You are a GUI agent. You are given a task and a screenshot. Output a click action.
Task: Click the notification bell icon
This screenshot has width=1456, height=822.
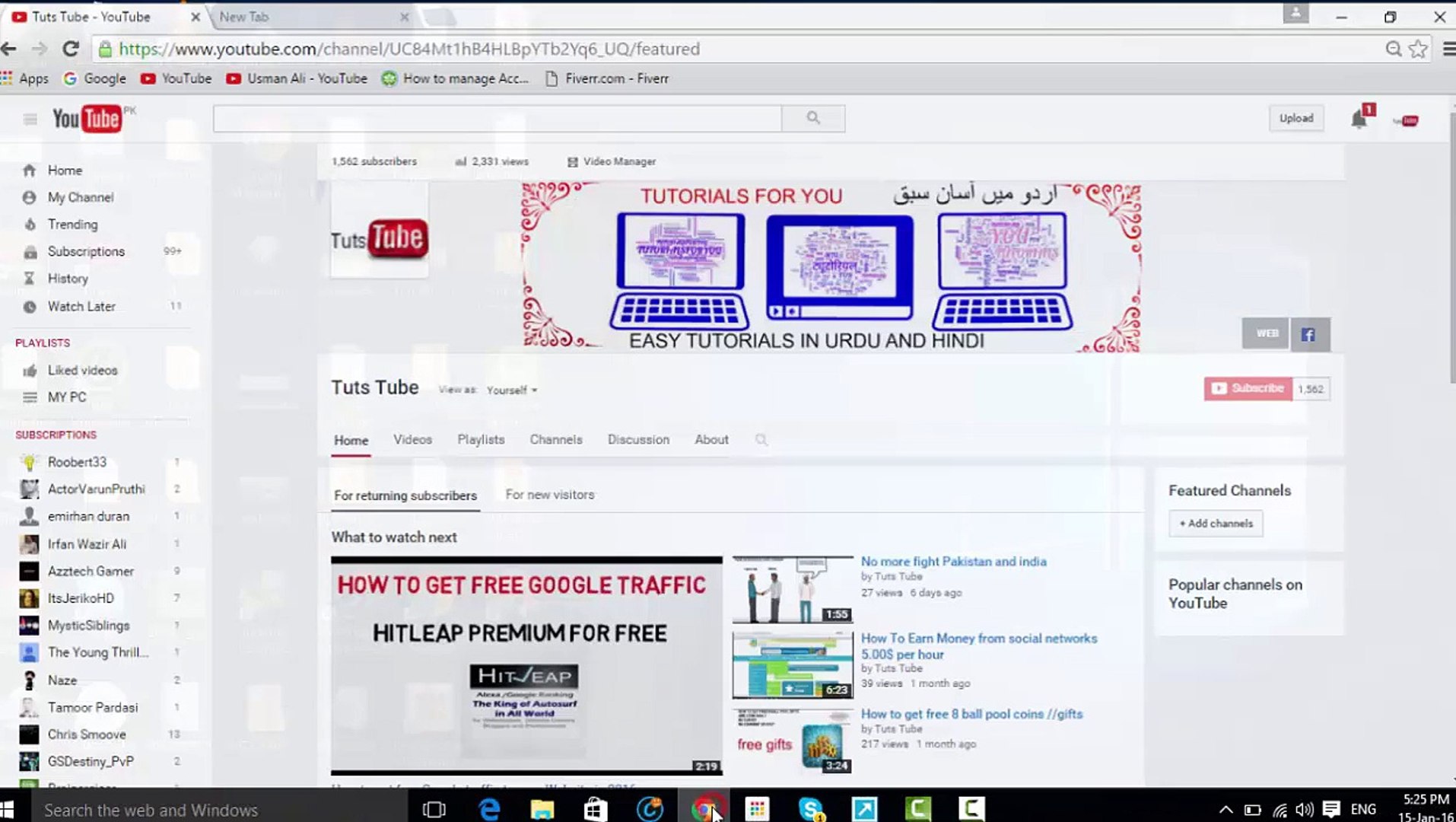pyautogui.click(x=1358, y=118)
